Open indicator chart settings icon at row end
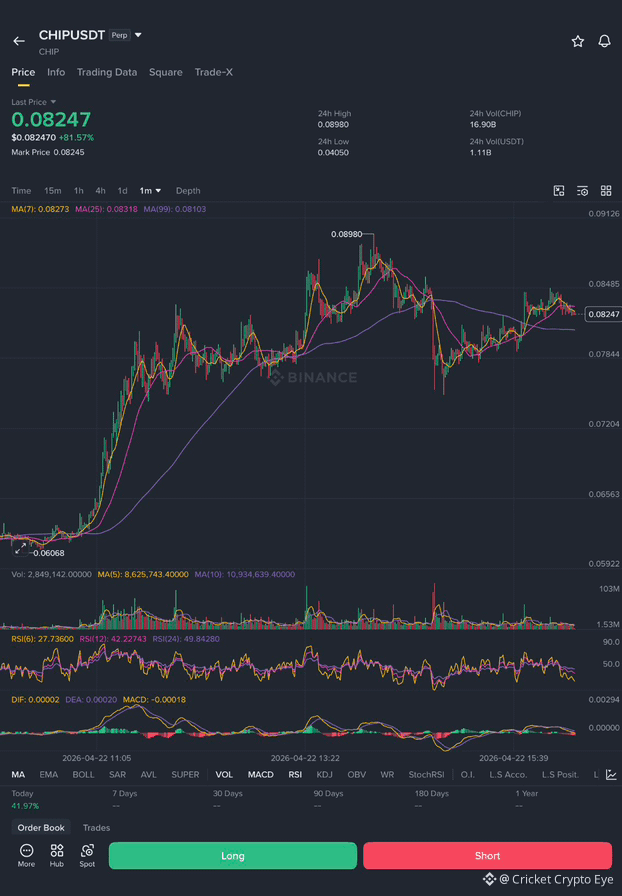622x896 pixels. pos(611,775)
